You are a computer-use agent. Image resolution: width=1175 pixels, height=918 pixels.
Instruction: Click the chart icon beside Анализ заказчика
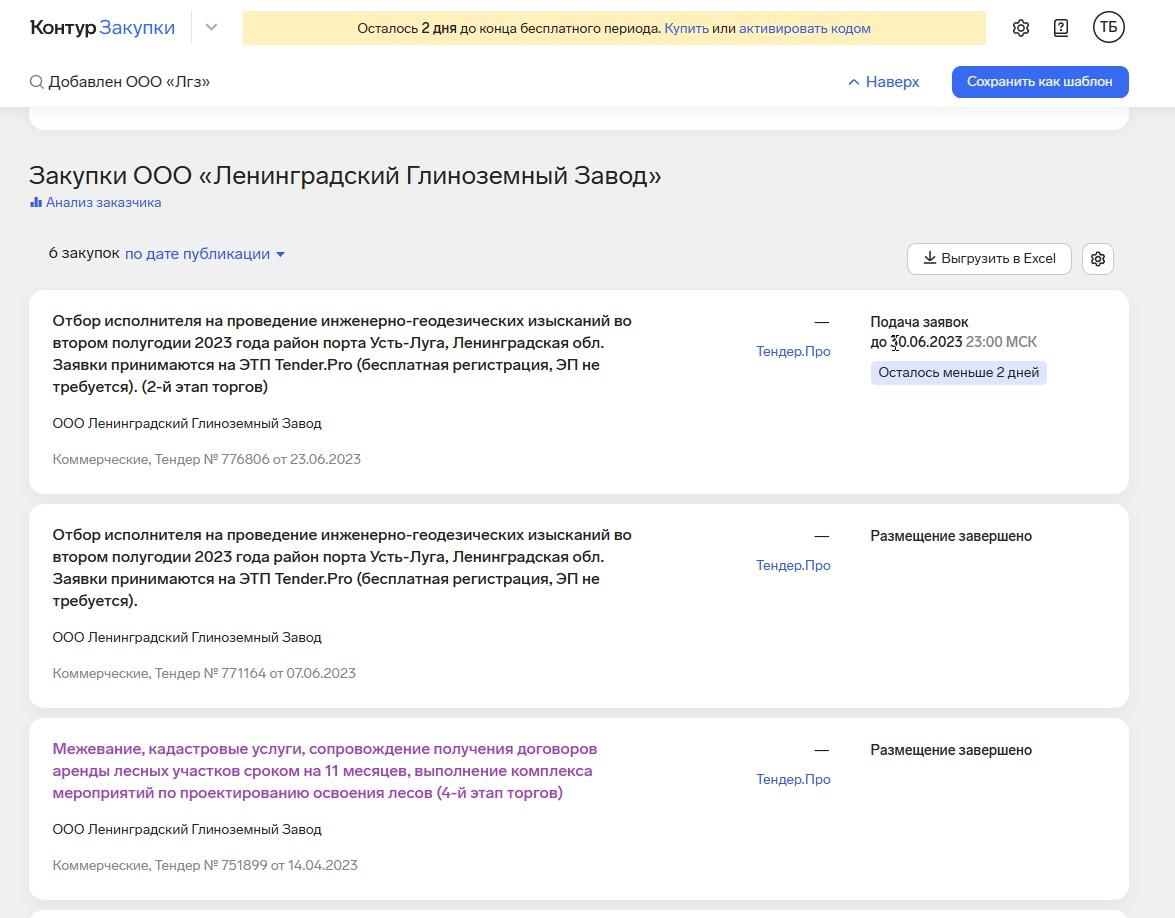pyautogui.click(x=36, y=202)
